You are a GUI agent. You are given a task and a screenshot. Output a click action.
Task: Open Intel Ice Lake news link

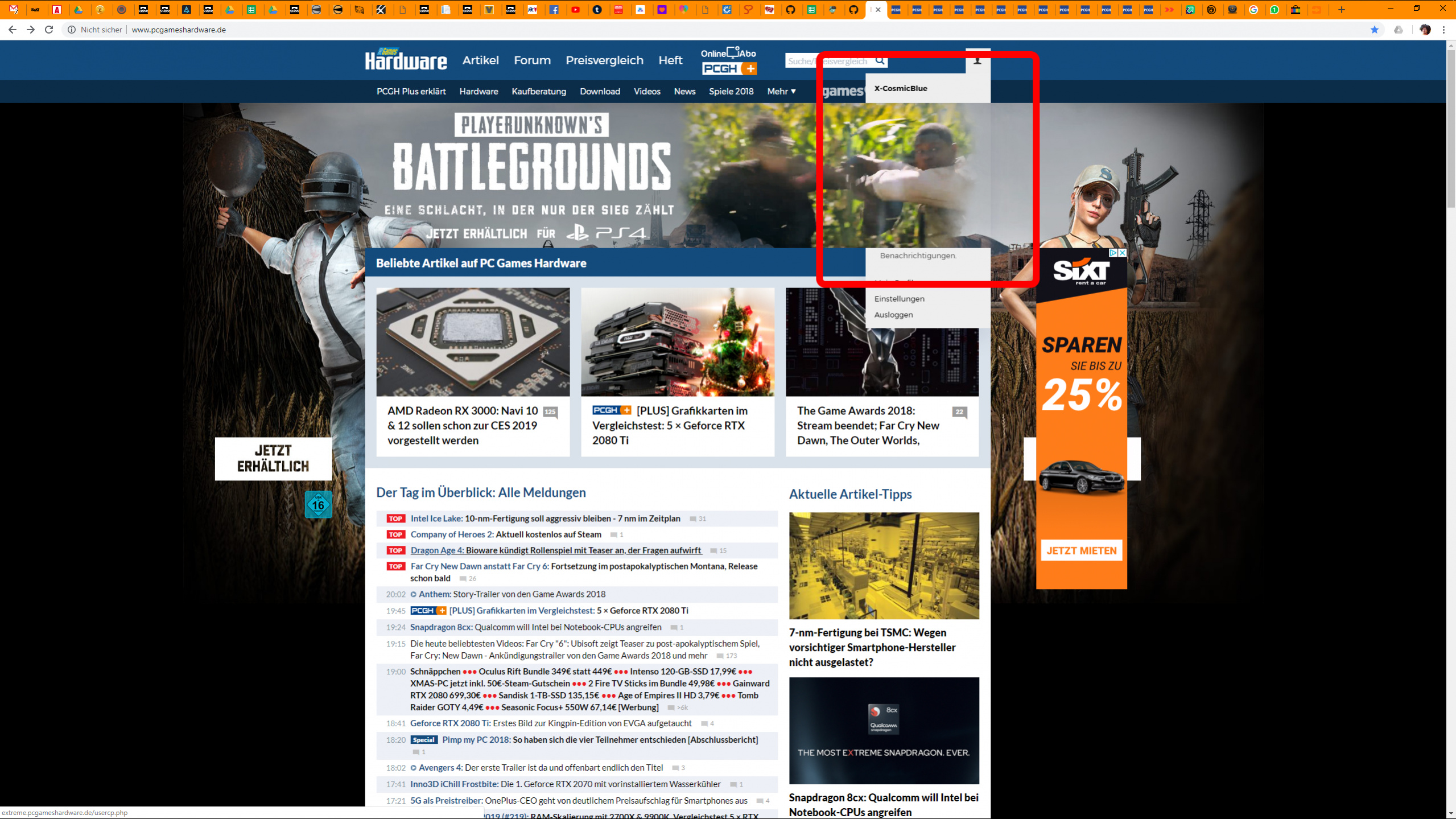point(545,518)
